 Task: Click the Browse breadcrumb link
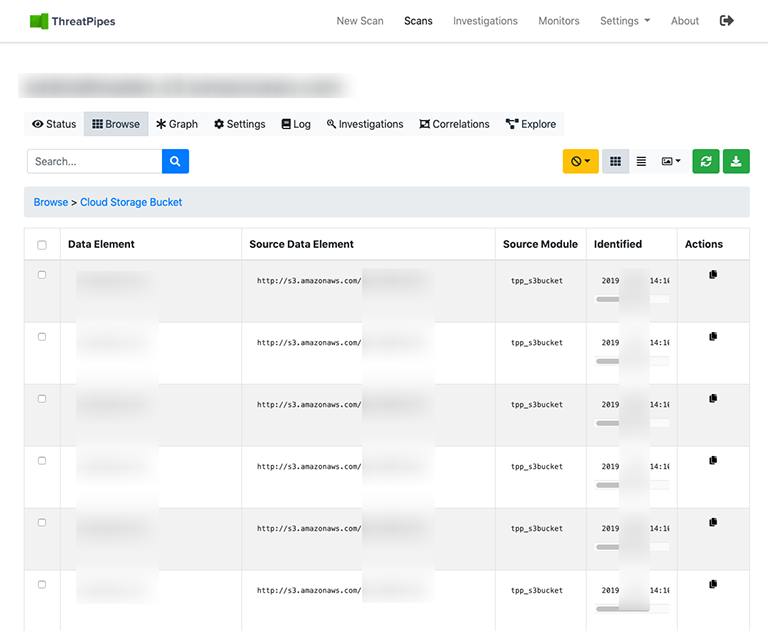click(x=51, y=202)
